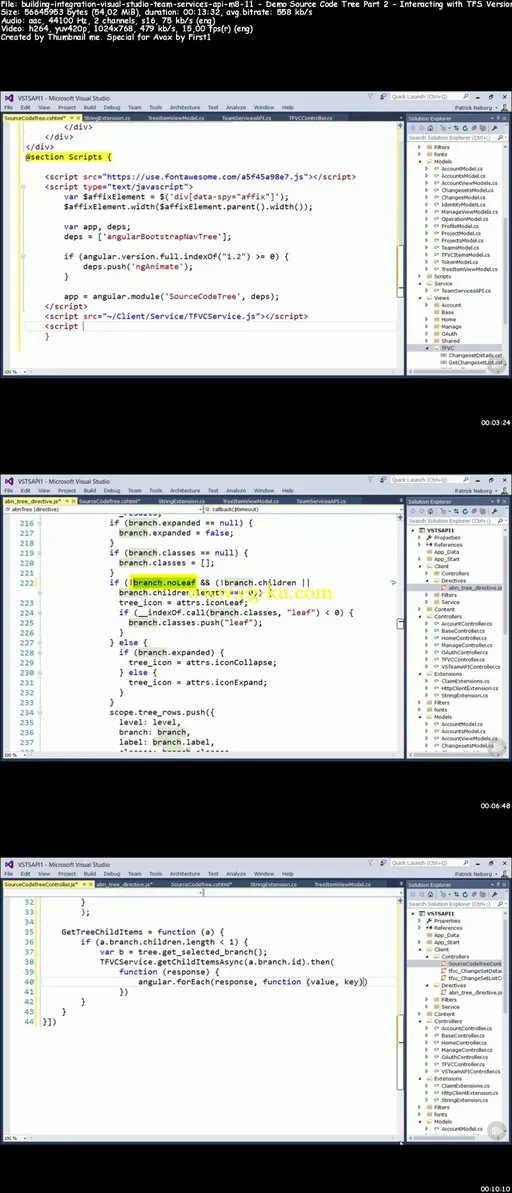Open the Debug menu in the 00:06:48 frame
The image size is (512, 1193).
coord(112,491)
